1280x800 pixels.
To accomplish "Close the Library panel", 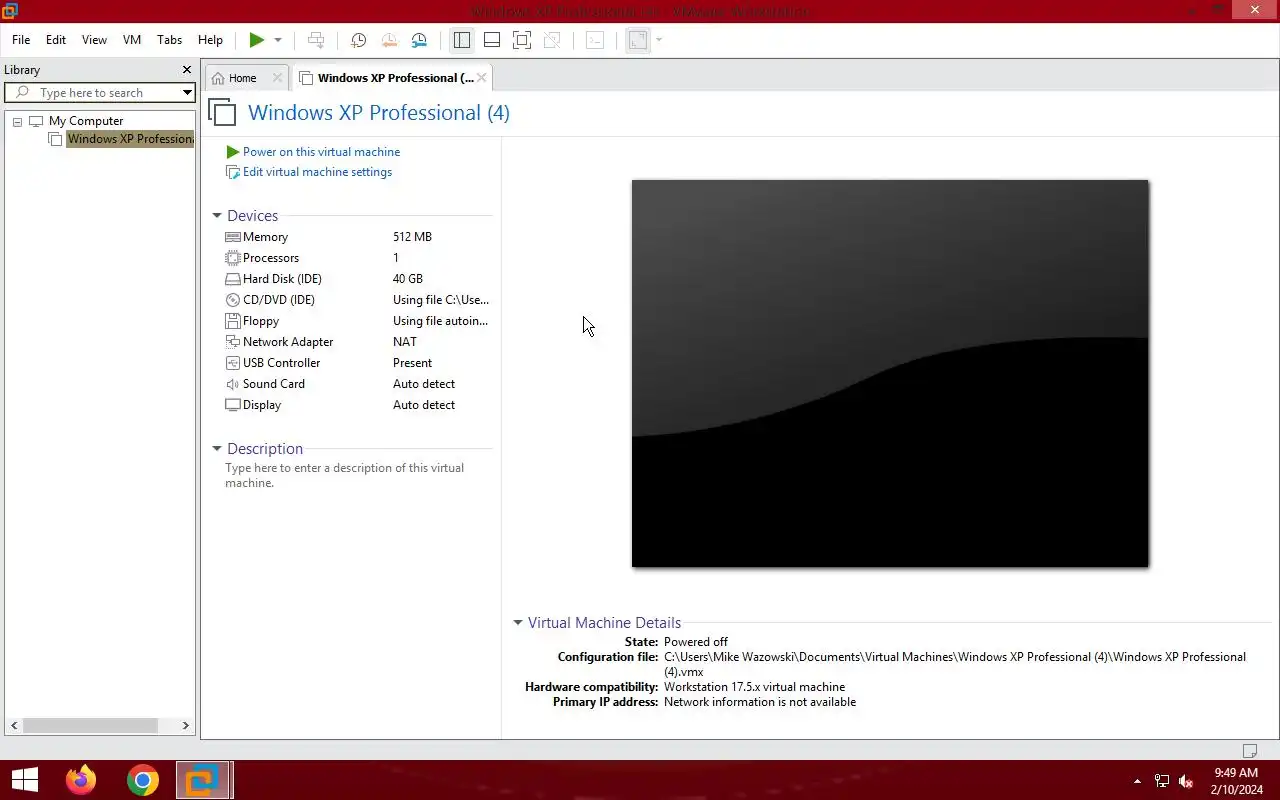I will coord(186,70).
